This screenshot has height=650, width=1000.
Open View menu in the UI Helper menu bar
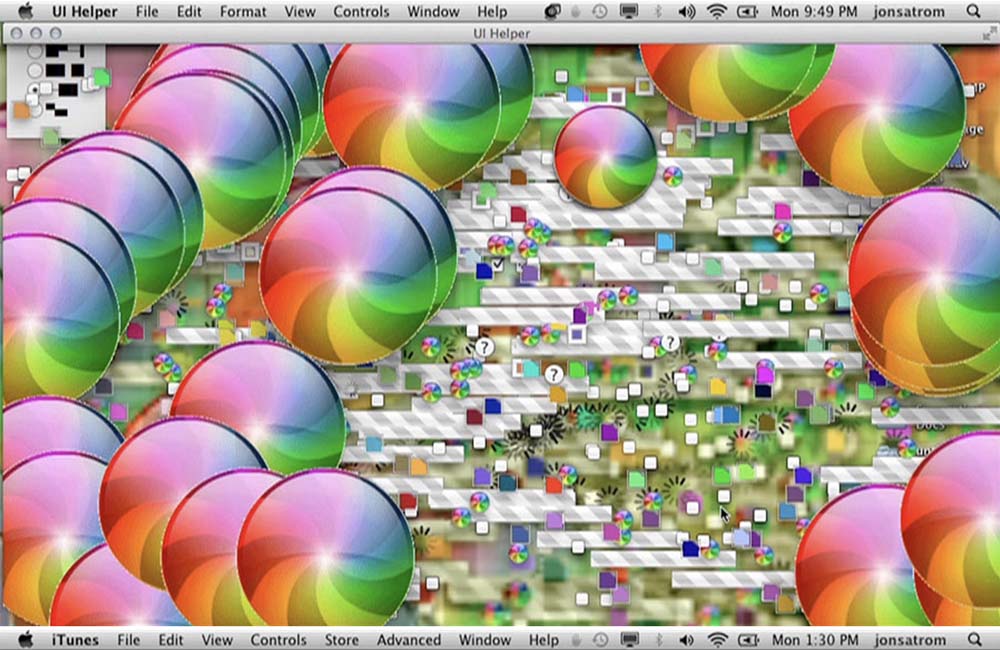click(300, 11)
